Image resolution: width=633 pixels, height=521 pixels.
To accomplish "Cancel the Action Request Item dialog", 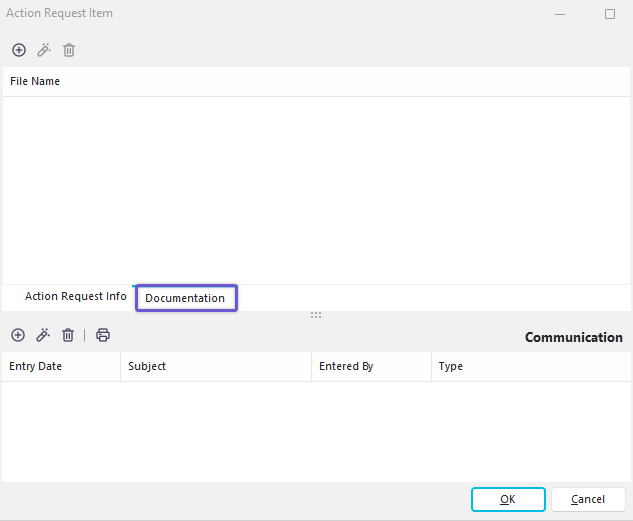I will pos(587,499).
